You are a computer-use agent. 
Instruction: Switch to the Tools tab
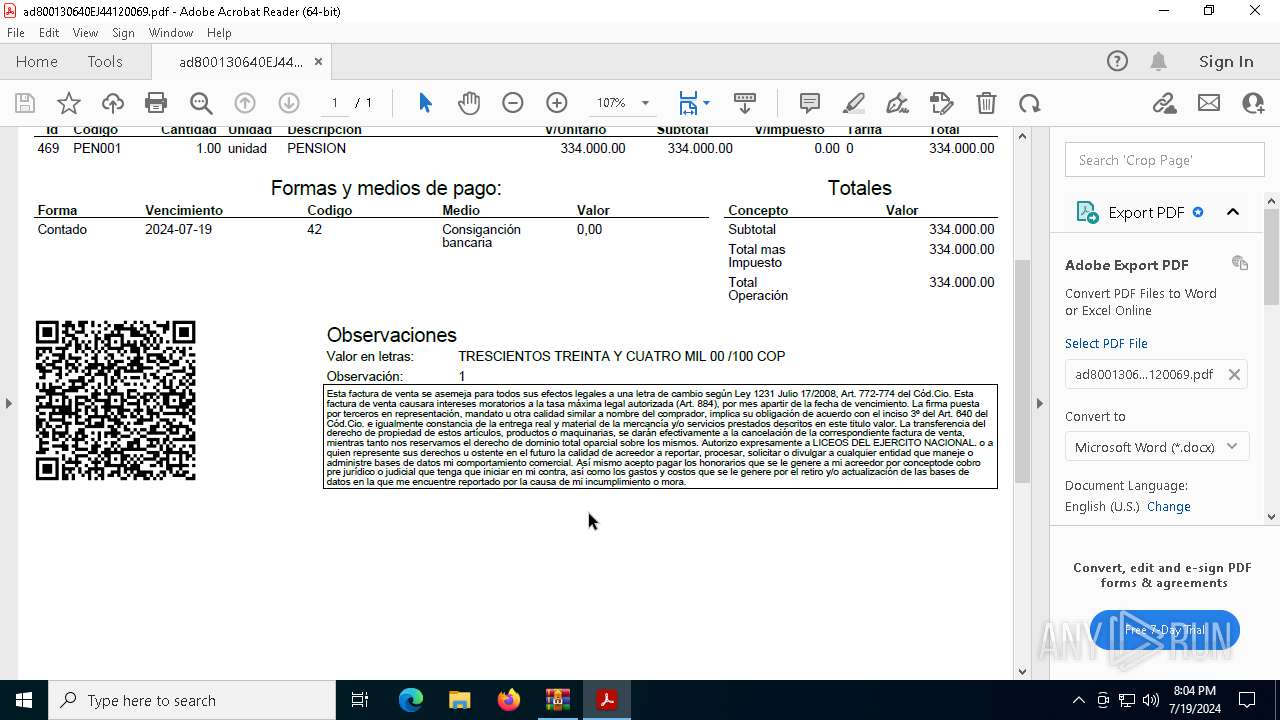(x=105, y=61)
